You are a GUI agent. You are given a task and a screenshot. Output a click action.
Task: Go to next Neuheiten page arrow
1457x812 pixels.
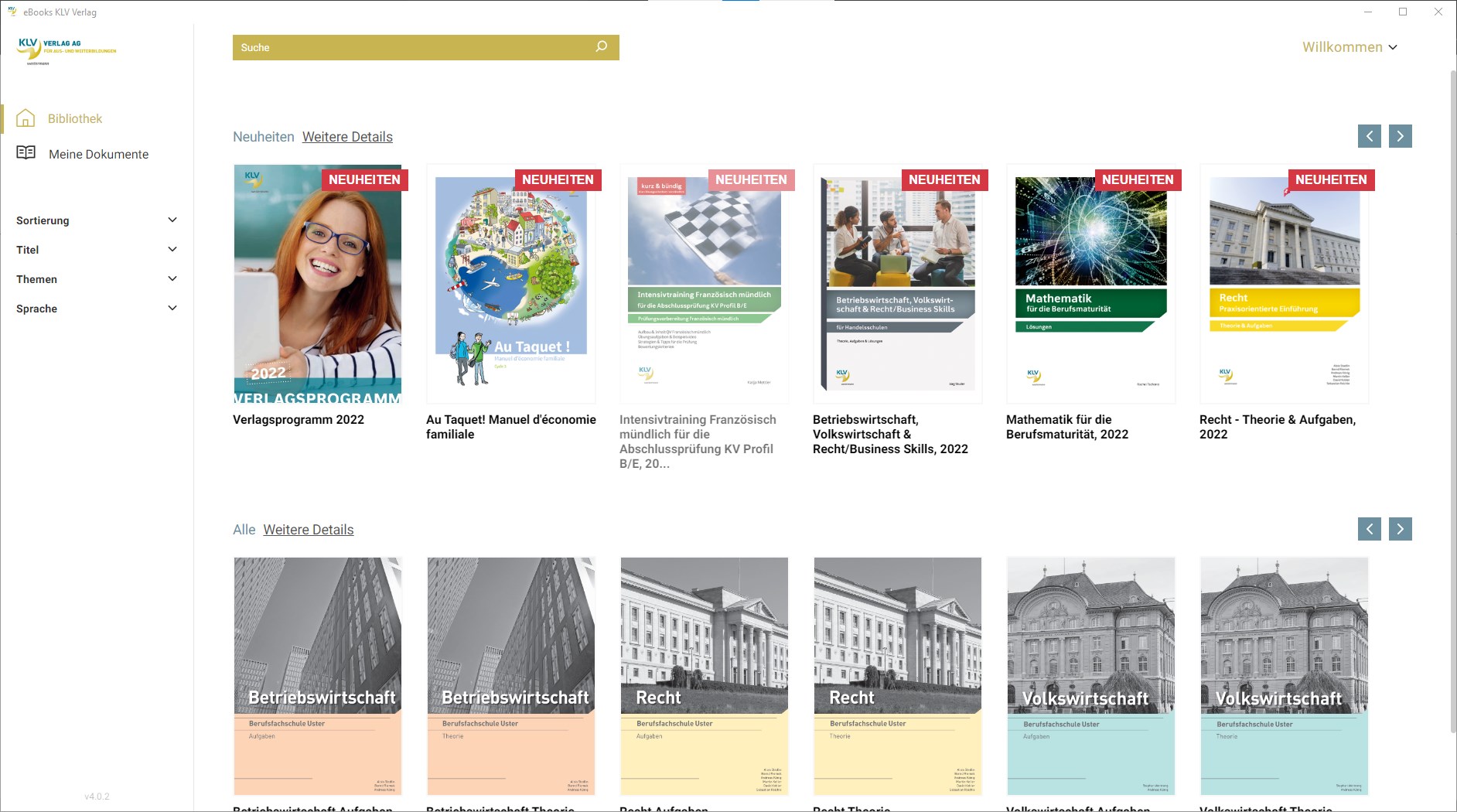click(1401, 136)
